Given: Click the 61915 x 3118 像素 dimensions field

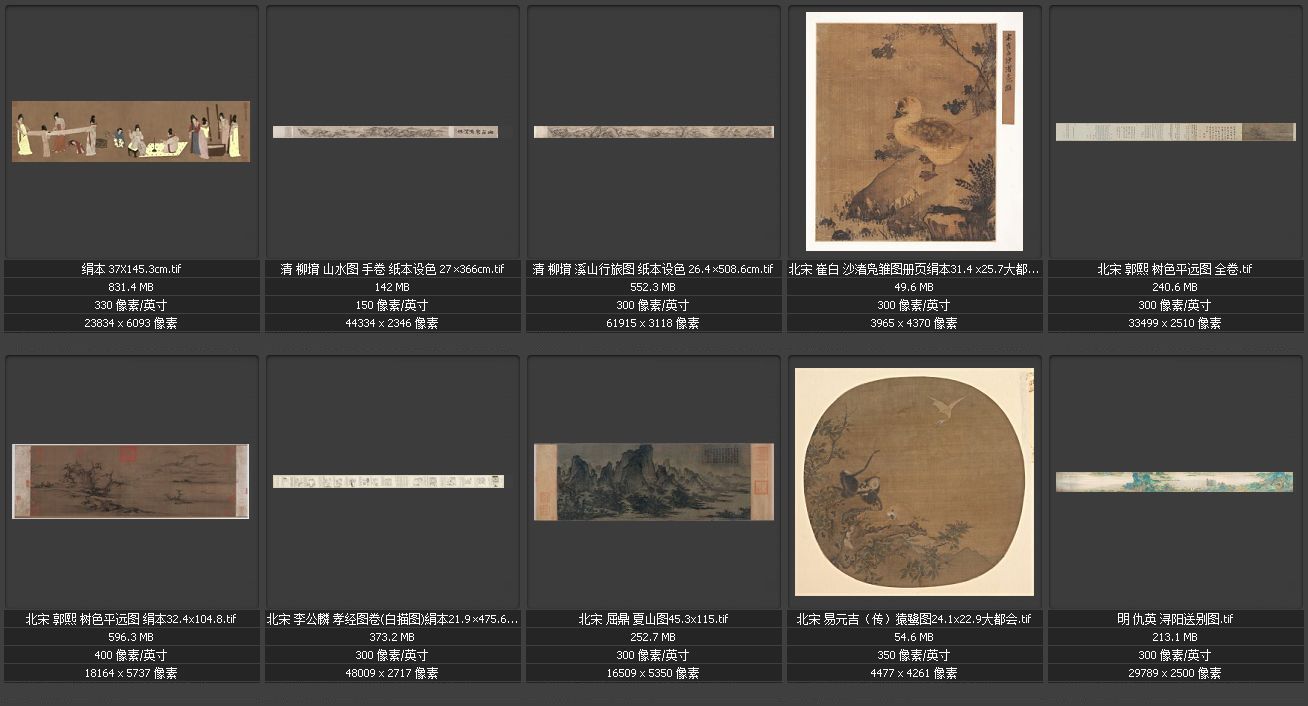Looking at the screenshot, I should pos(653,323).
